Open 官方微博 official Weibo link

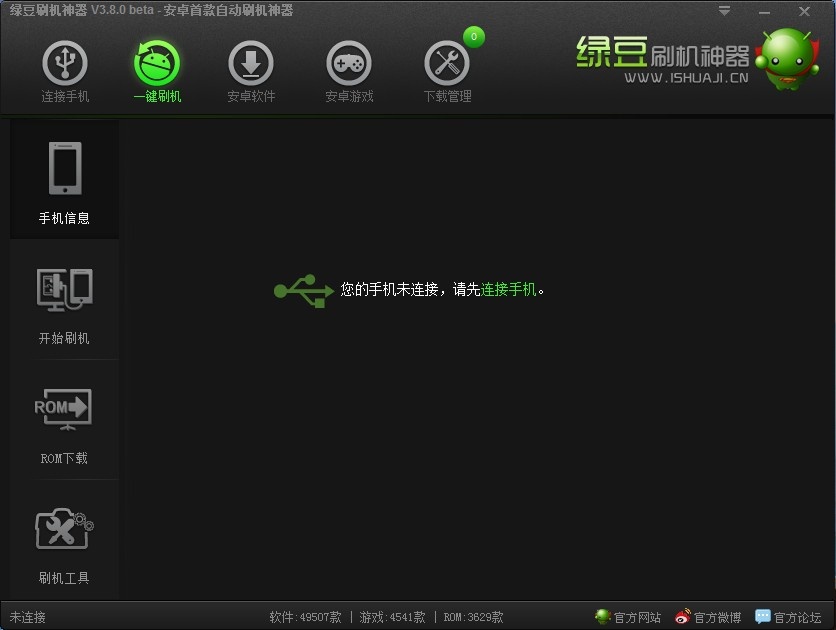click(x=718, y=617)
